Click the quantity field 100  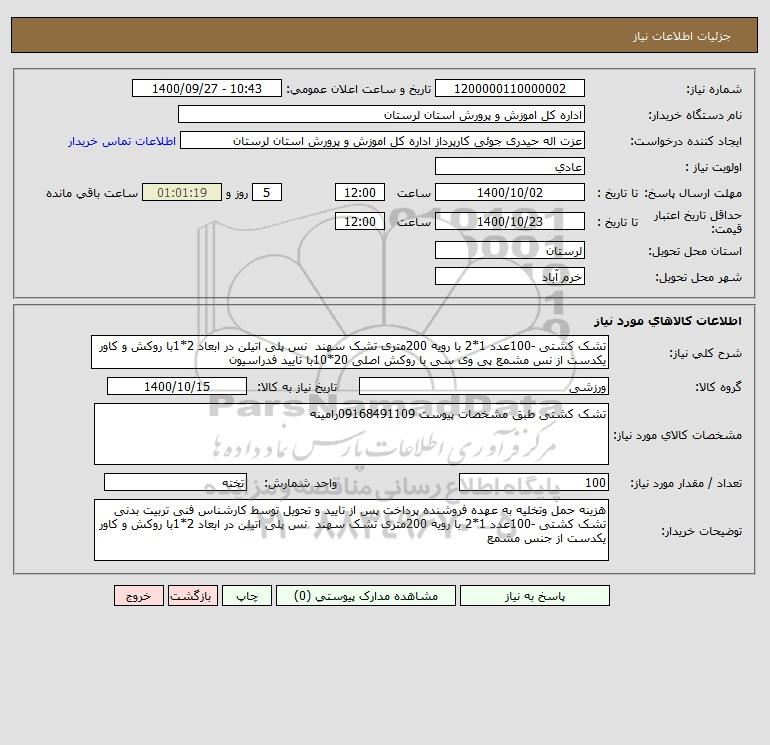coord(534,482)
